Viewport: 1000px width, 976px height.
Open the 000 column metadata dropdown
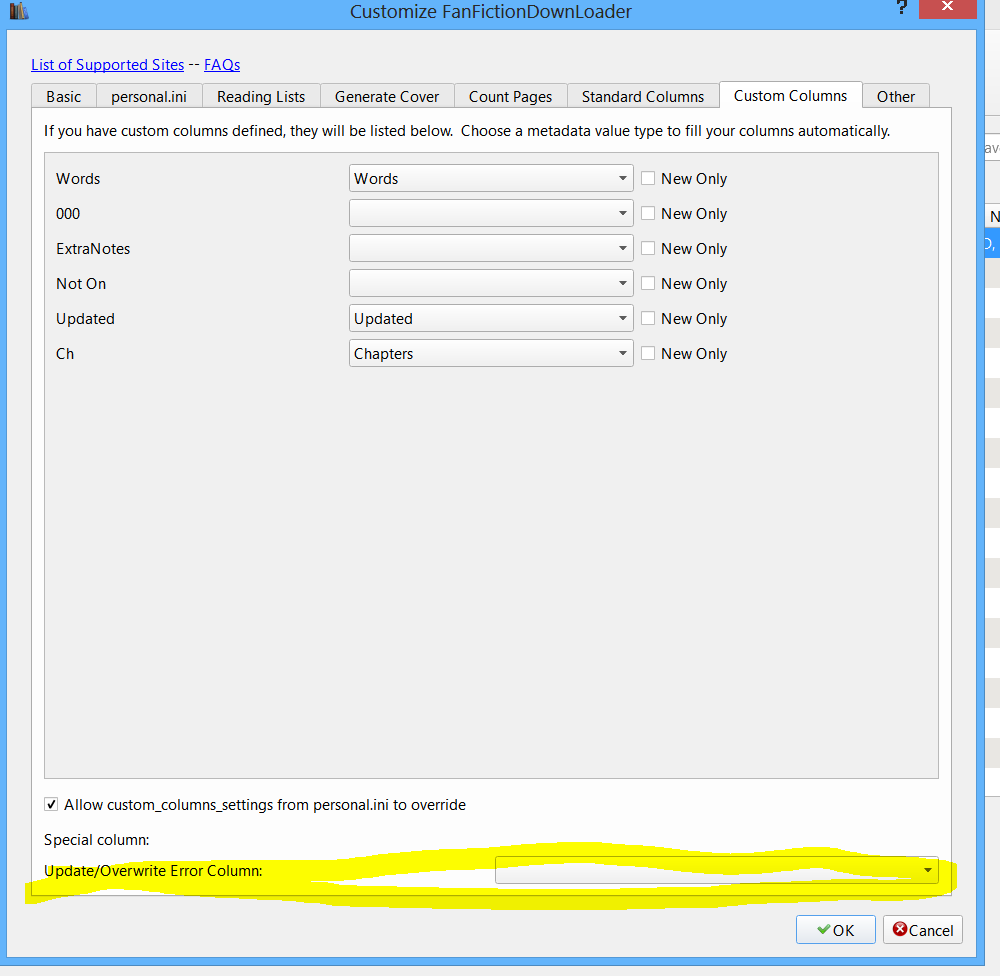(491, 213)
